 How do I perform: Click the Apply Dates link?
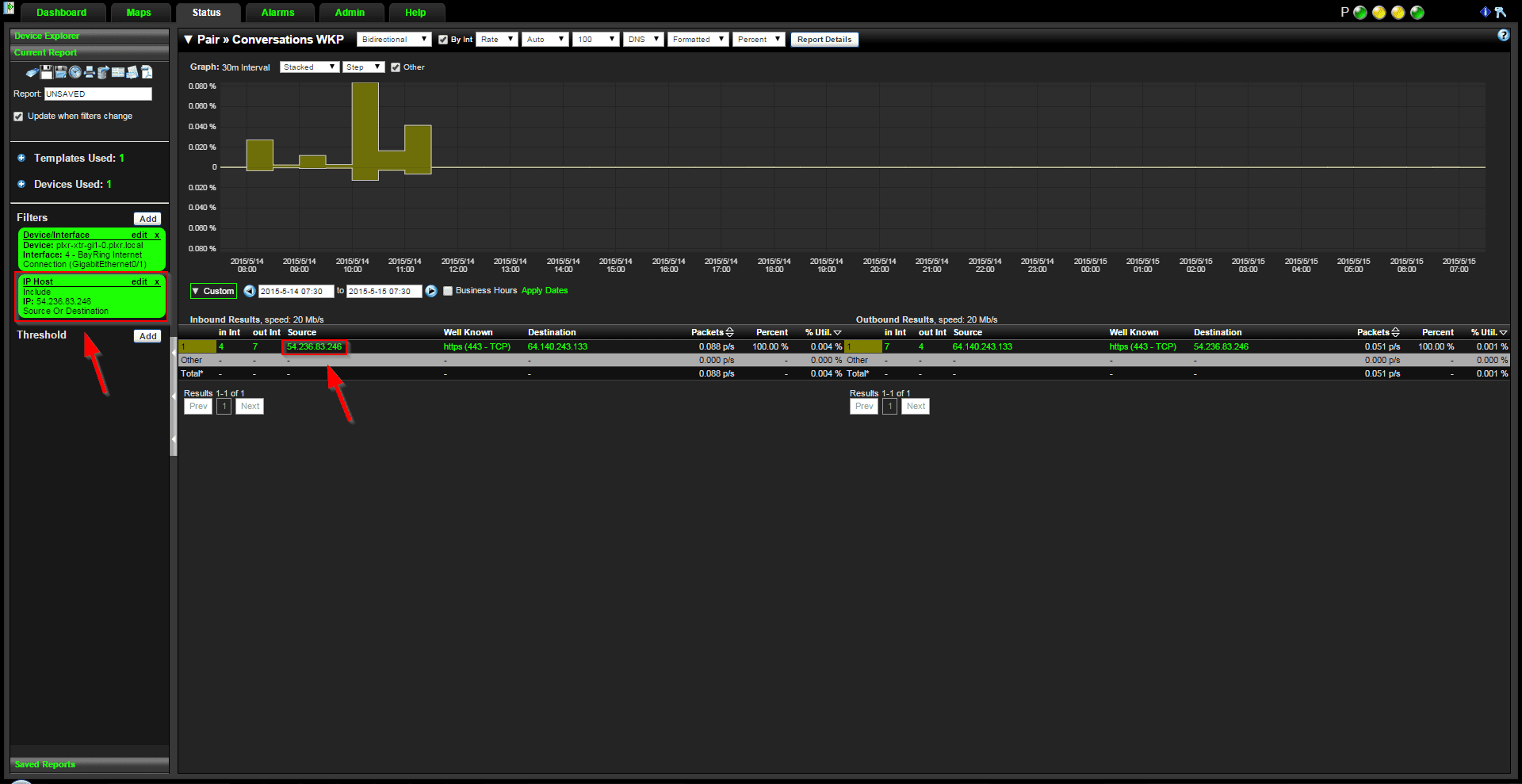(545, 291)
